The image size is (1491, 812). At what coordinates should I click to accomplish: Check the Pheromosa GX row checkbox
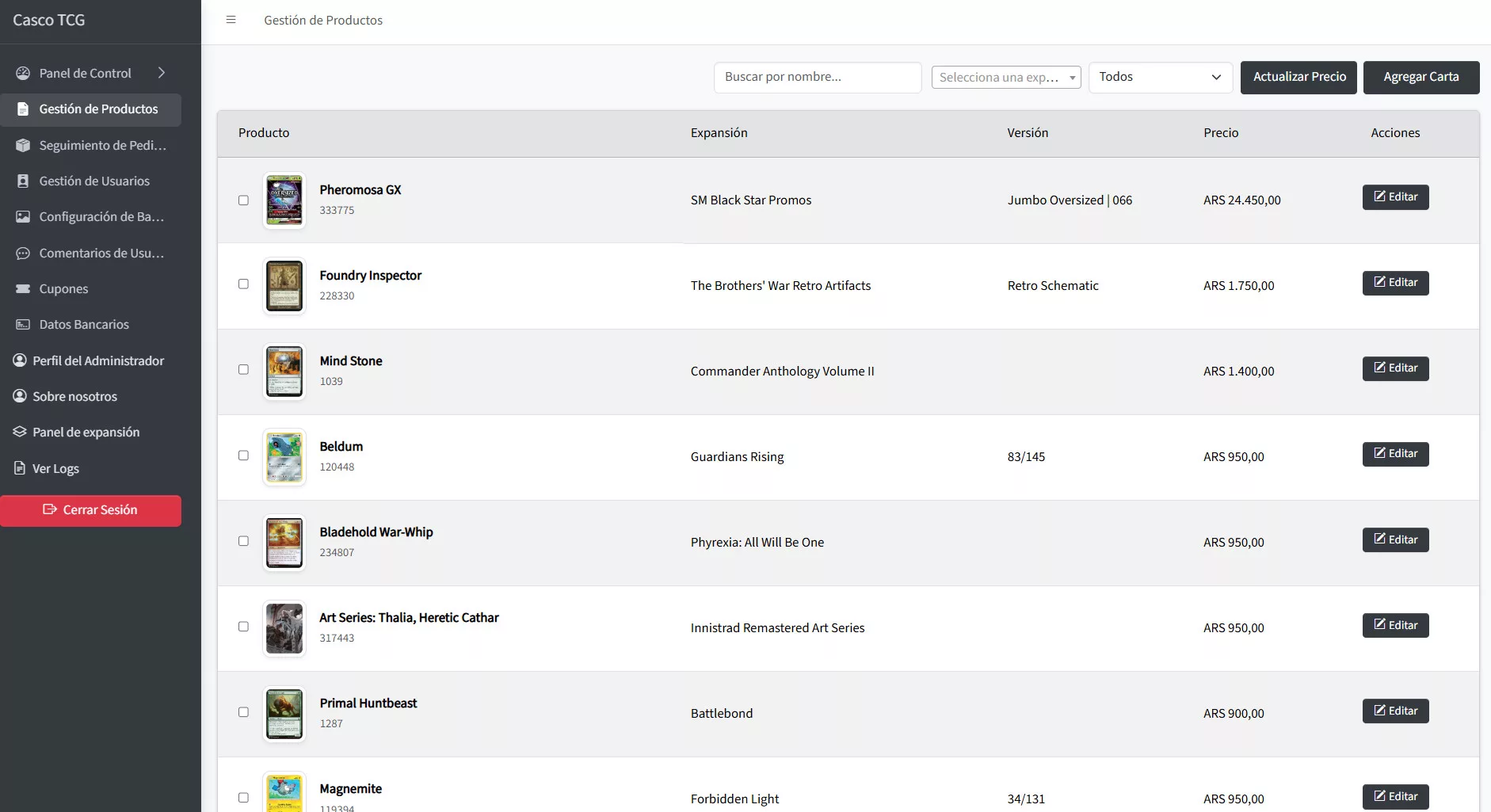click(x=243, y=200)
